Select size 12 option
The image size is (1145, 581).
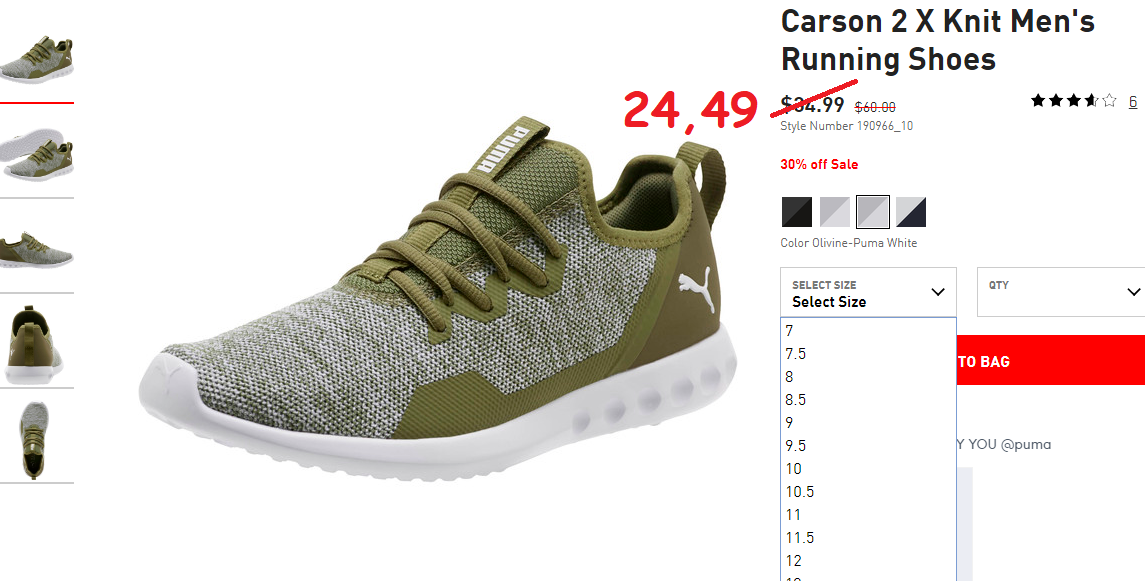868,561
